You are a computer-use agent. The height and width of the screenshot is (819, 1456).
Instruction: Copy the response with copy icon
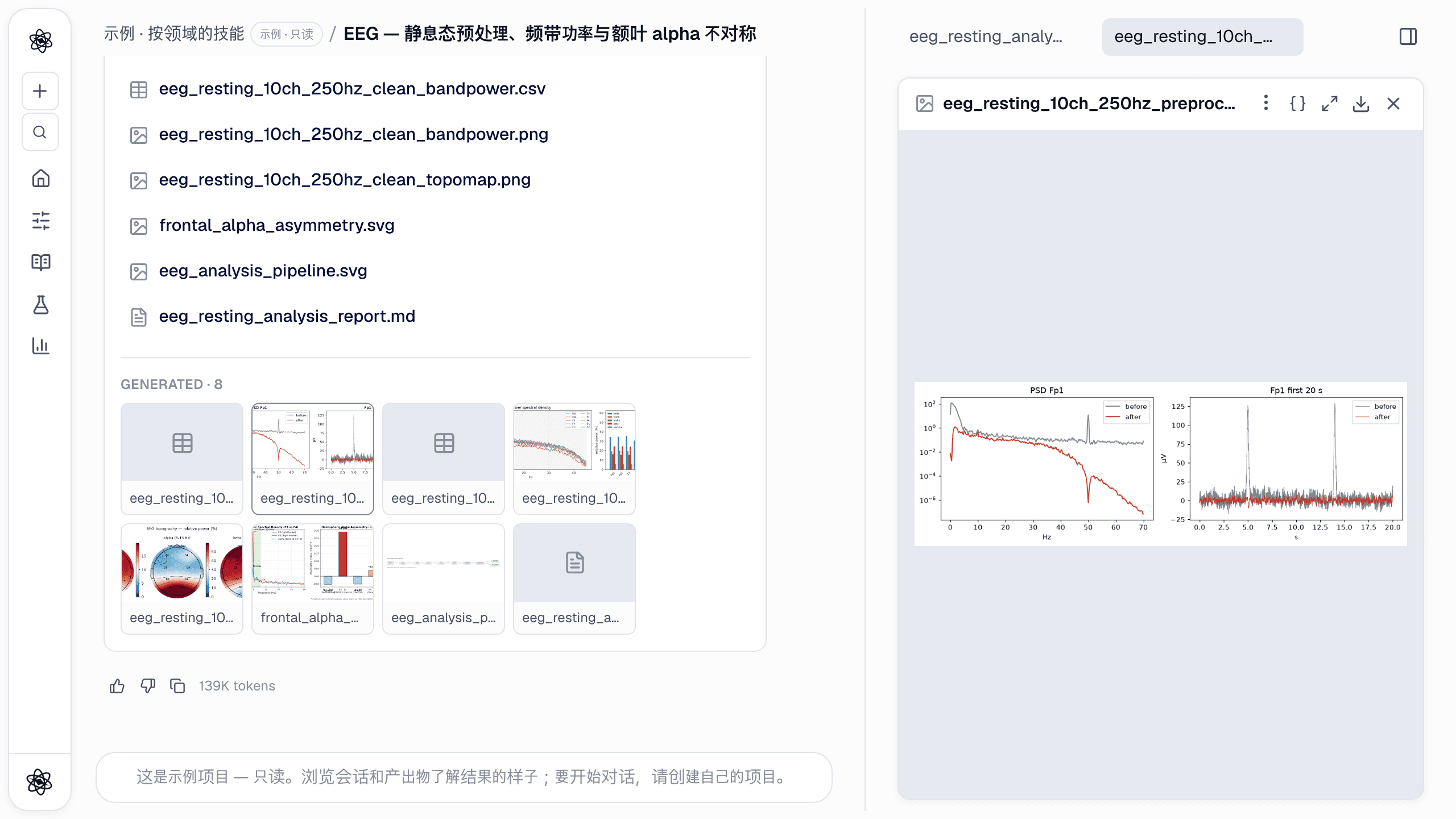[x=177, y=686]
